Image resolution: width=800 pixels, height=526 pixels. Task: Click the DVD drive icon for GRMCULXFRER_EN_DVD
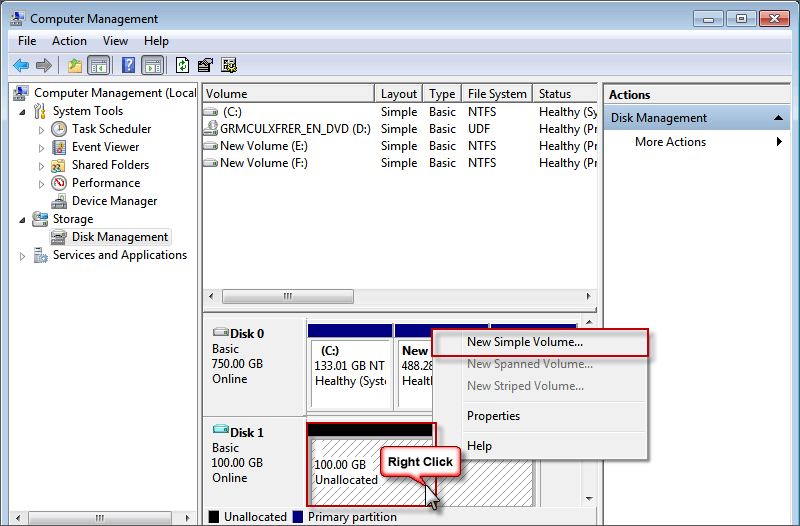[210, 129]
